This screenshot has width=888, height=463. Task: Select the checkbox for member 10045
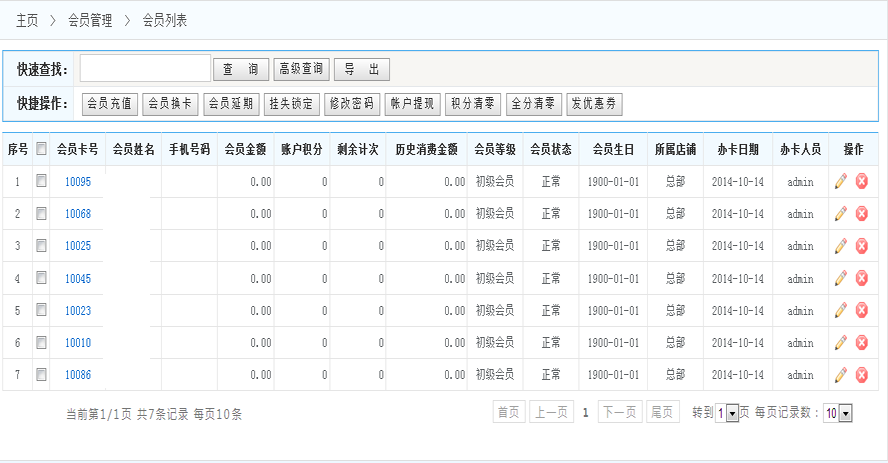(x=41, y=278)
